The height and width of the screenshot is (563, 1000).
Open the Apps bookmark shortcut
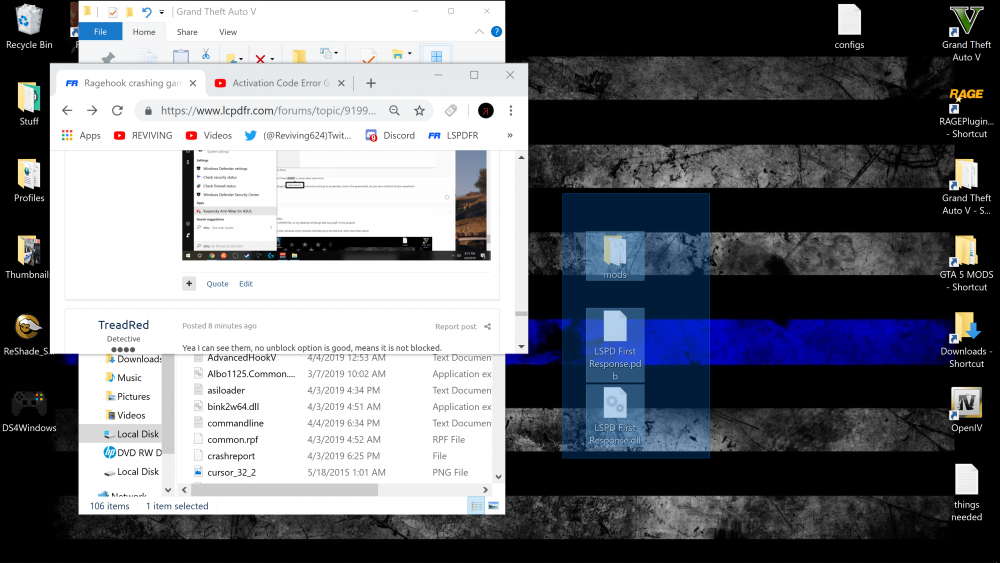click(81, 135)
